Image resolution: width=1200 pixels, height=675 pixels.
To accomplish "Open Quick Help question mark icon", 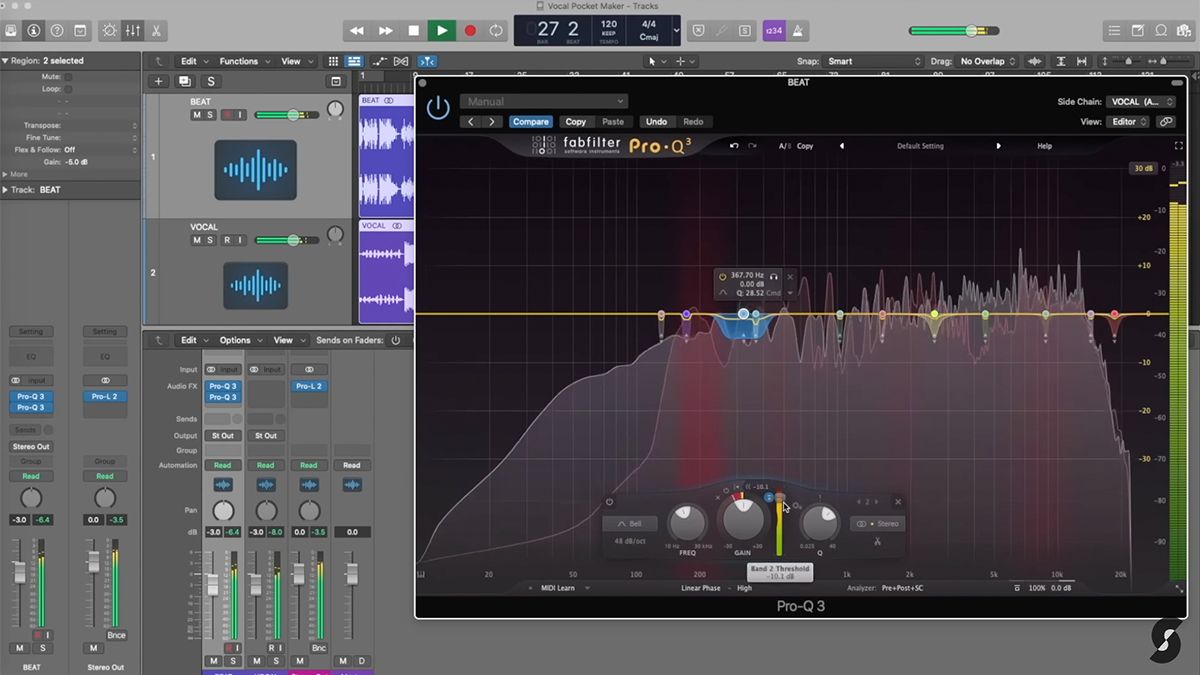I will pyautogui.click(x=57, y=31).
